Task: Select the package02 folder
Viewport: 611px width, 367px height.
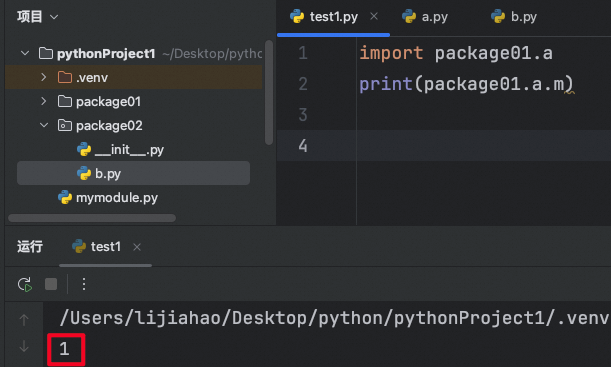Action: coord(109,126)
